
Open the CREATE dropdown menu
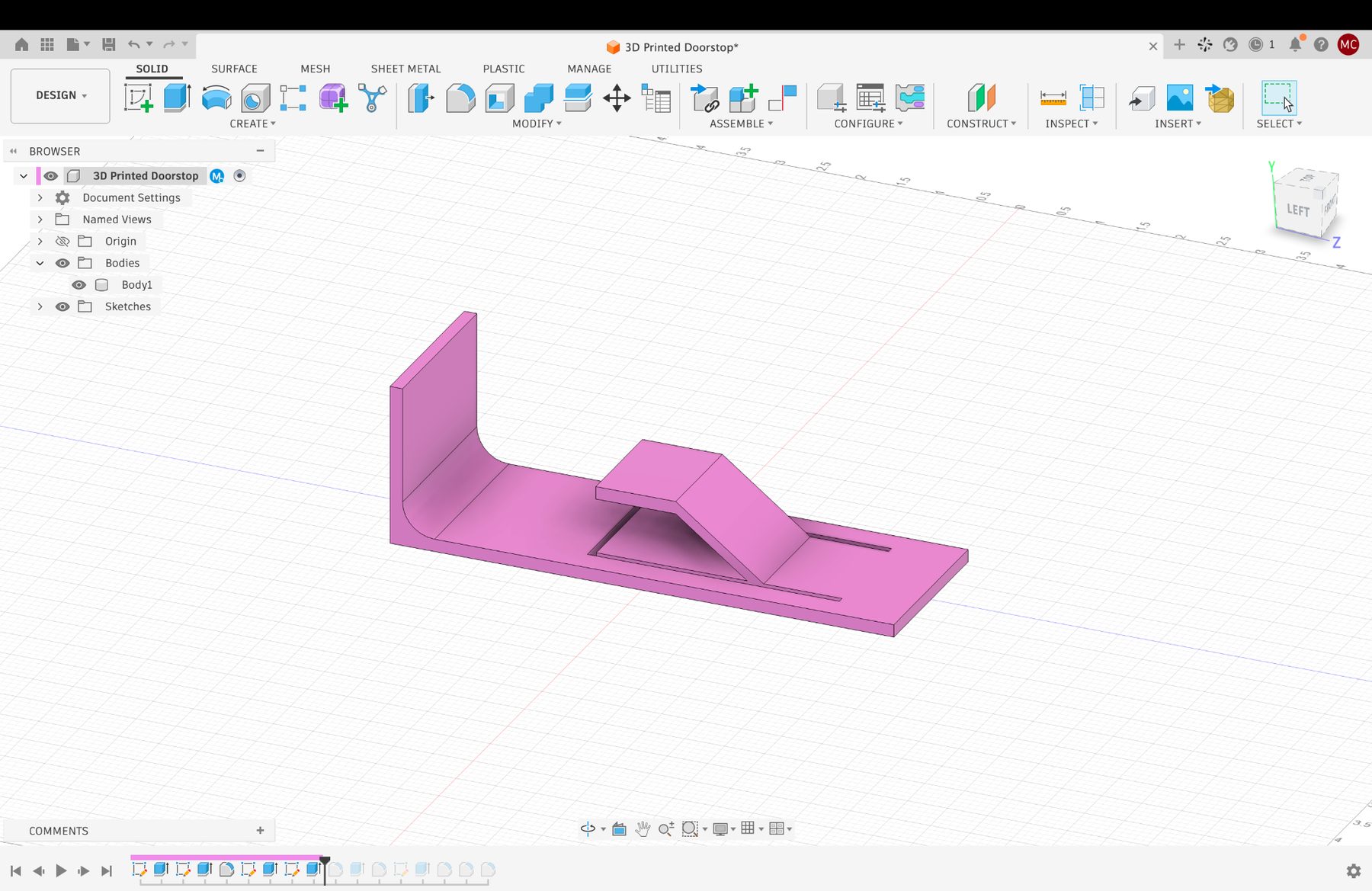(x=252, y=123)
